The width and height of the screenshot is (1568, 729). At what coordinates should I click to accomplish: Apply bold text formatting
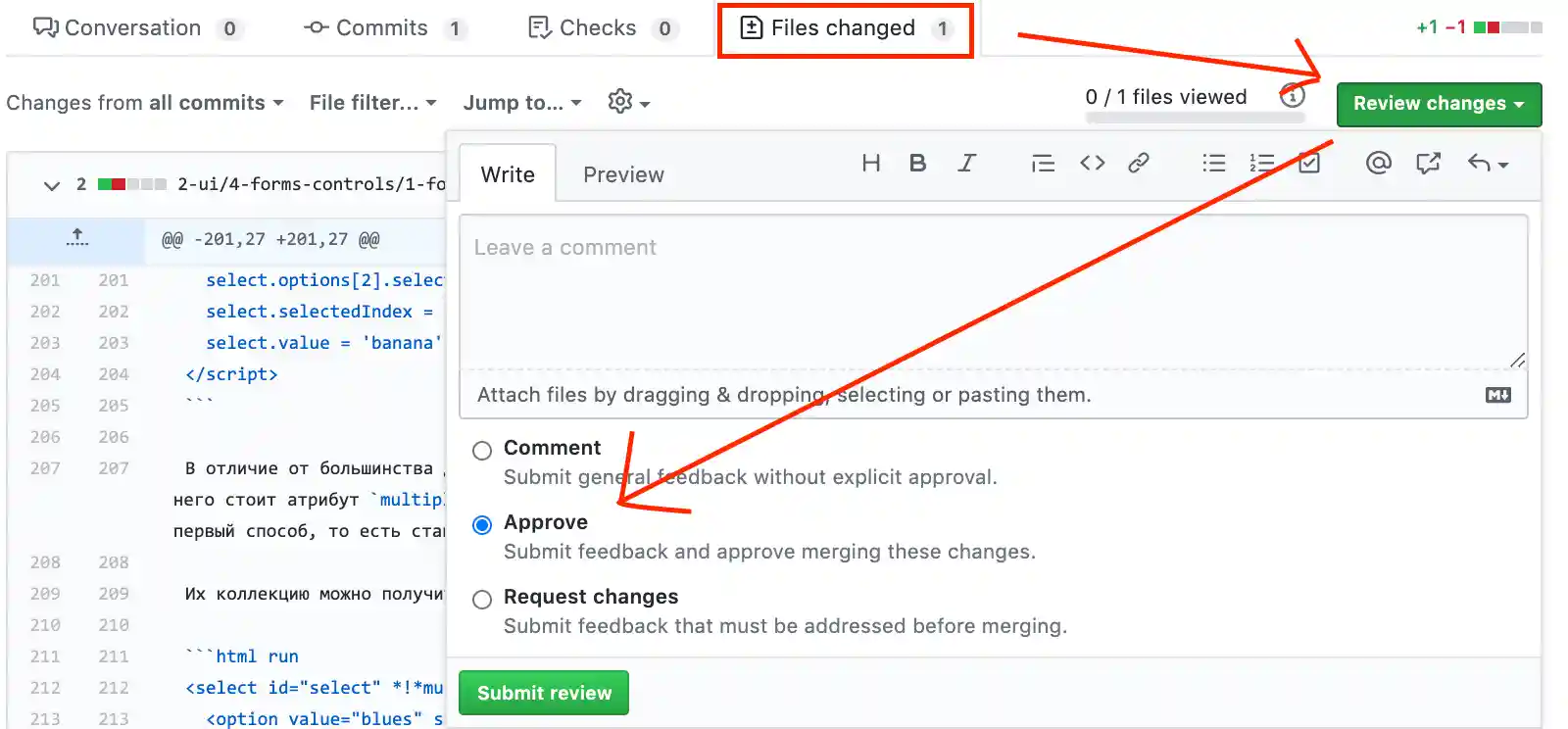click(x=917, y=164)
